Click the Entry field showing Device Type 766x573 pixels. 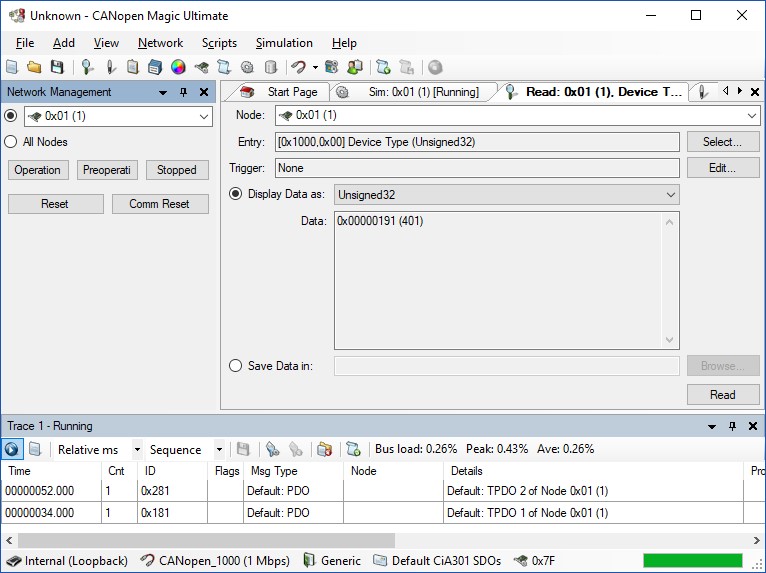[x=477, y=142]
